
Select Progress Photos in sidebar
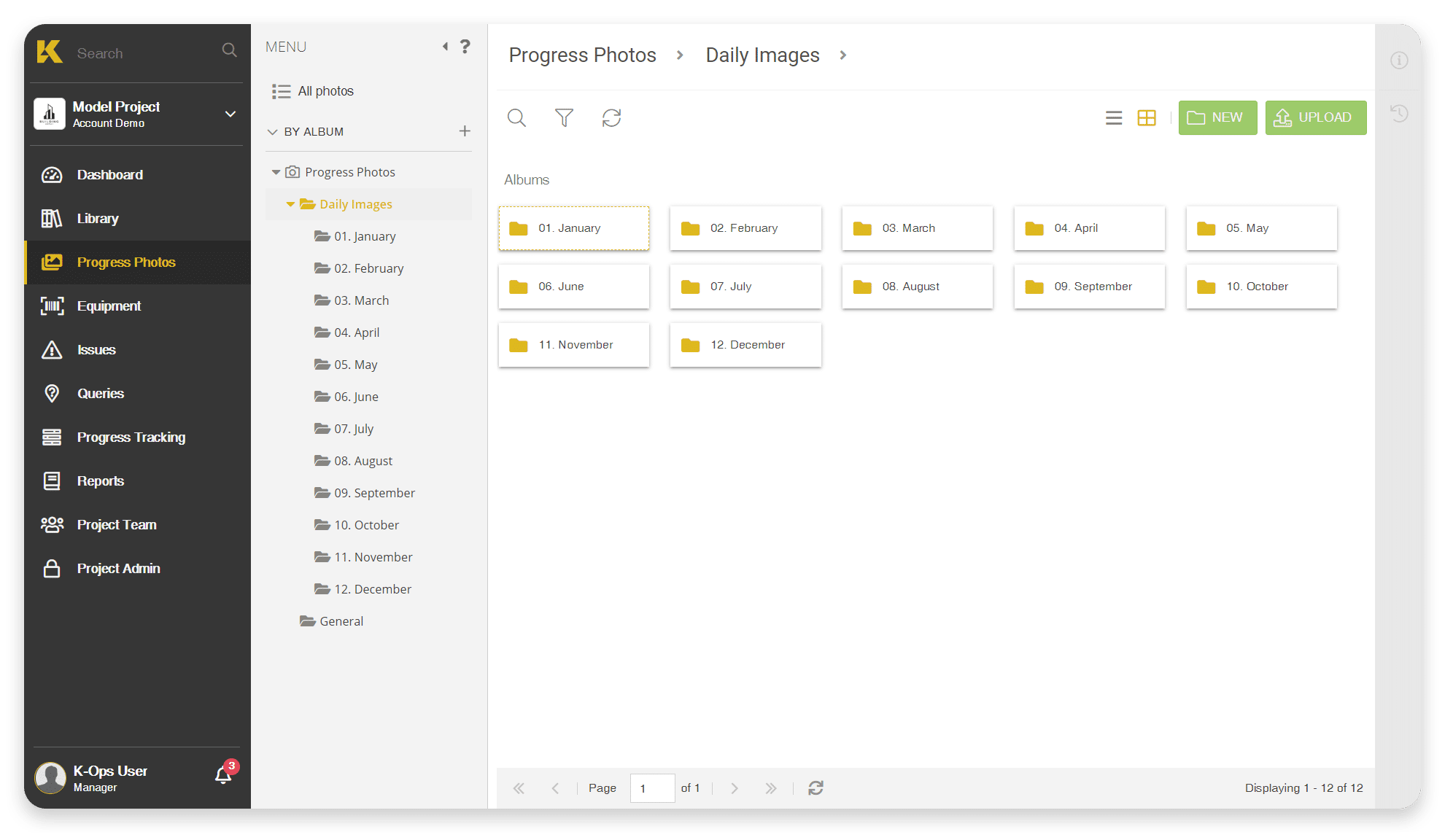[137, 262]
